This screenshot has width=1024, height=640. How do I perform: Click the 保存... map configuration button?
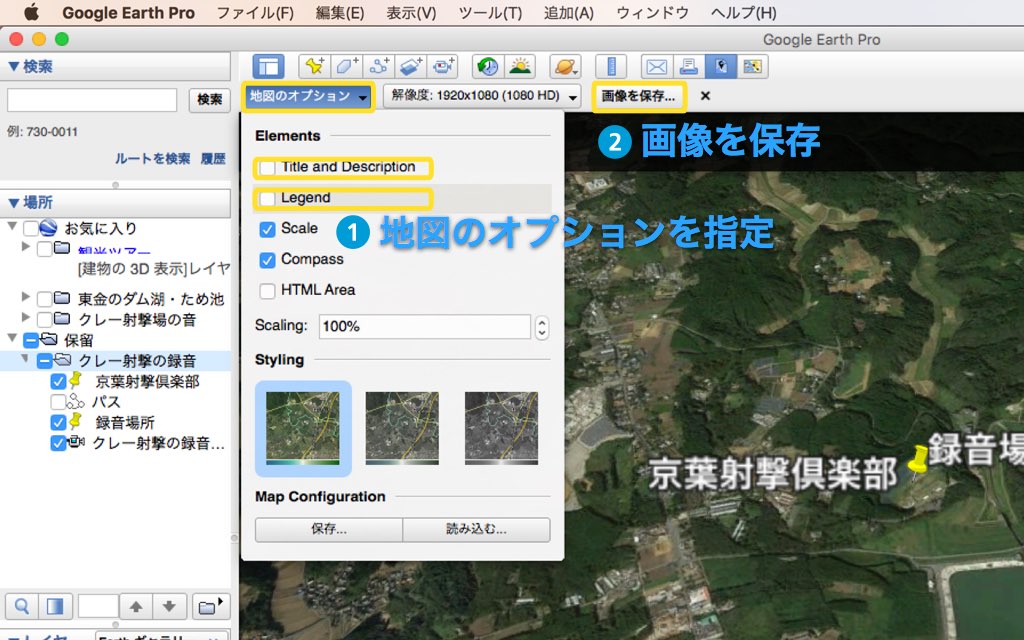click(328, 529)
